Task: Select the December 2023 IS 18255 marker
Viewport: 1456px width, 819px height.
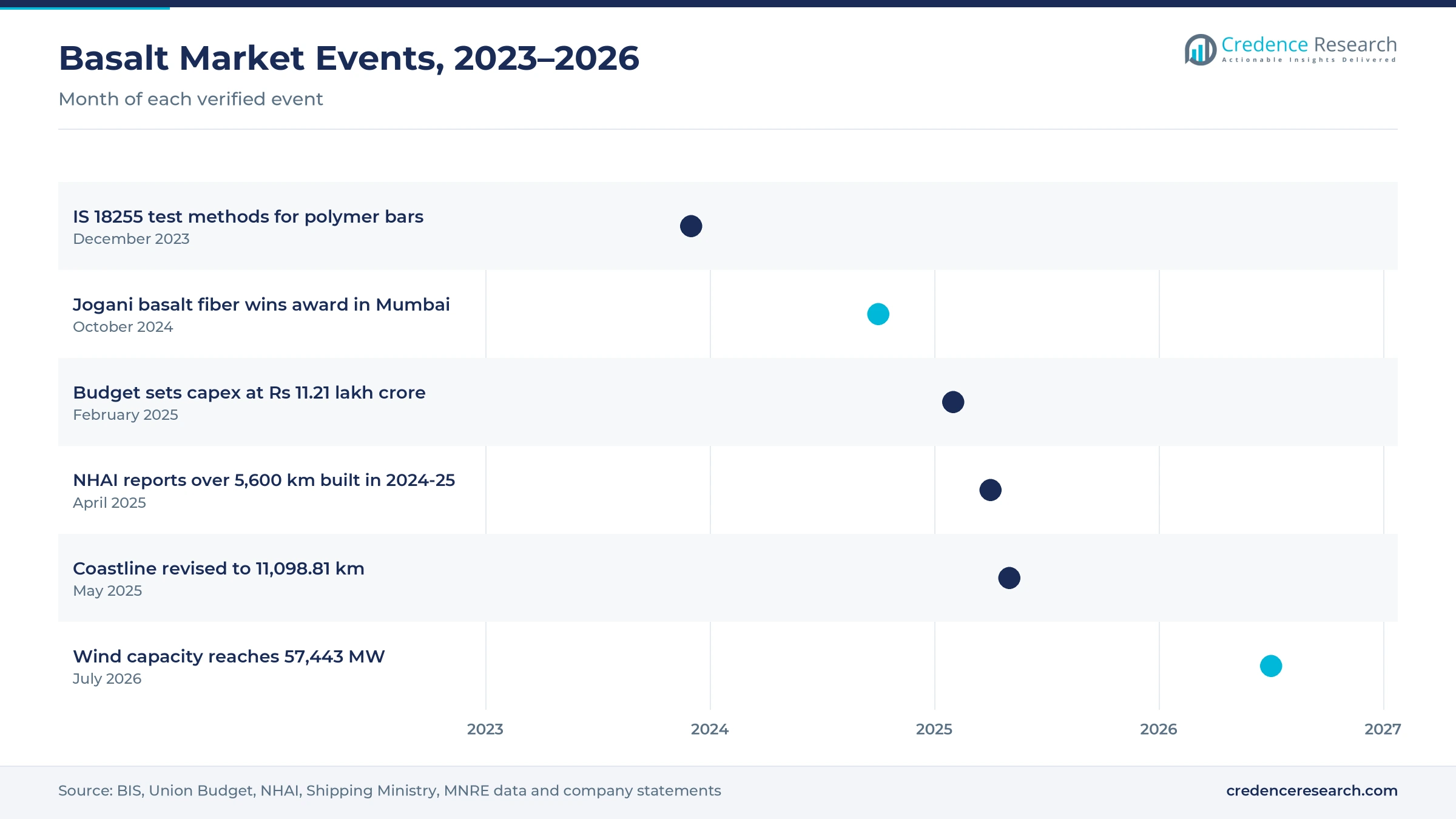Action: 691,226
